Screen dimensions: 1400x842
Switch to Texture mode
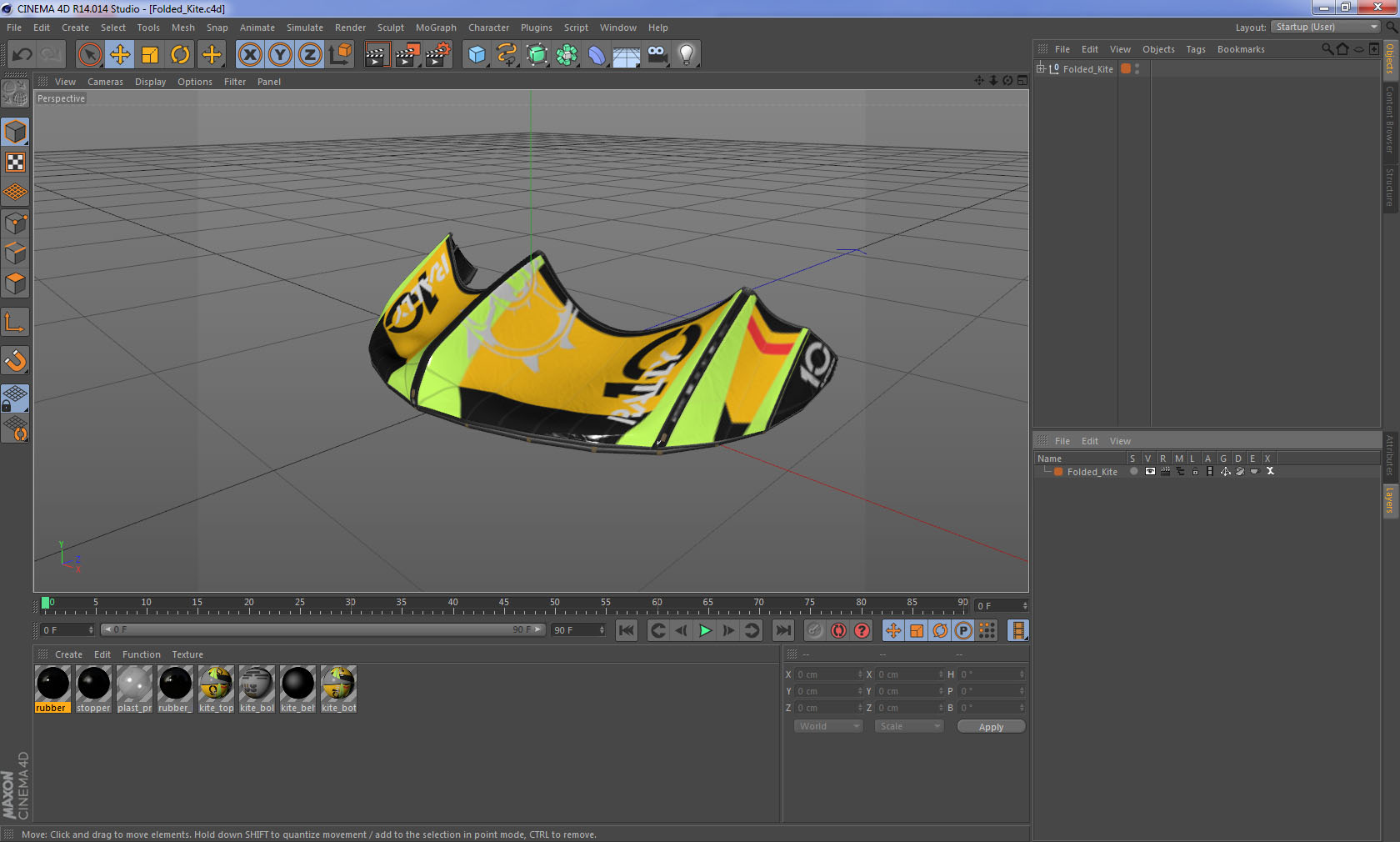15,162
